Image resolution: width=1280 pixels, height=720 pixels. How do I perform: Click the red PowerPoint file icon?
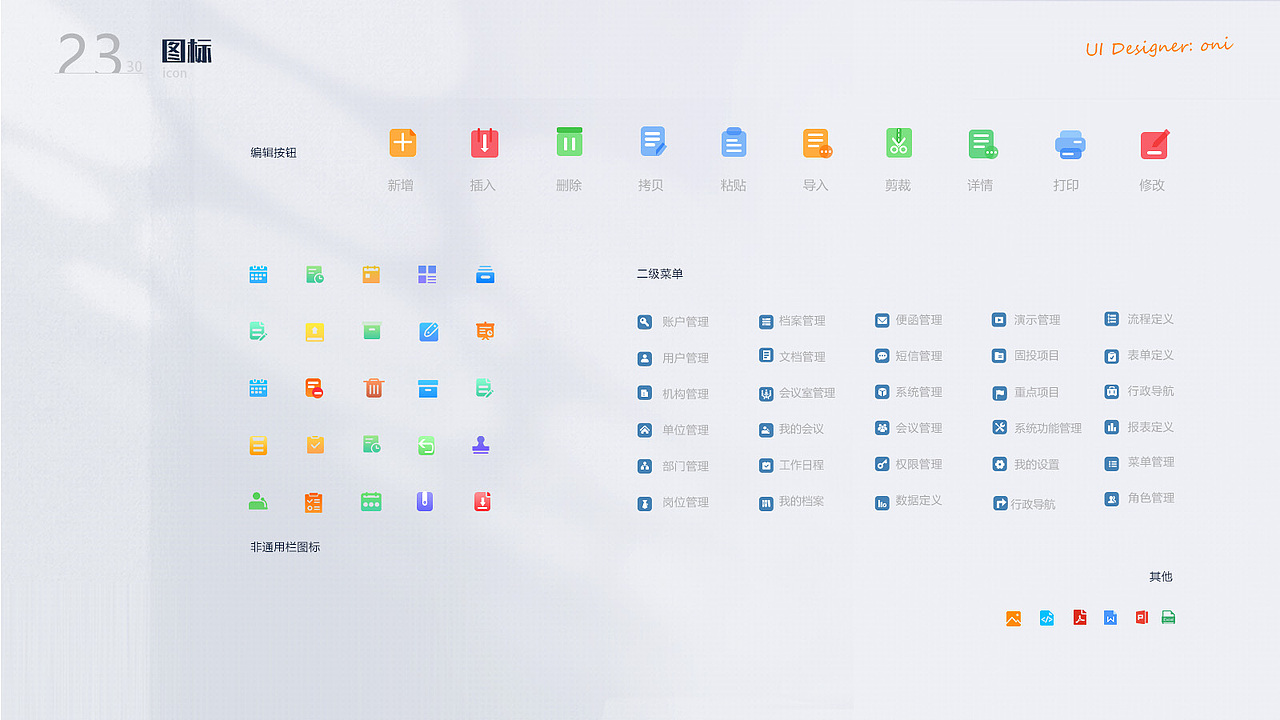(x=1141, y=617)
